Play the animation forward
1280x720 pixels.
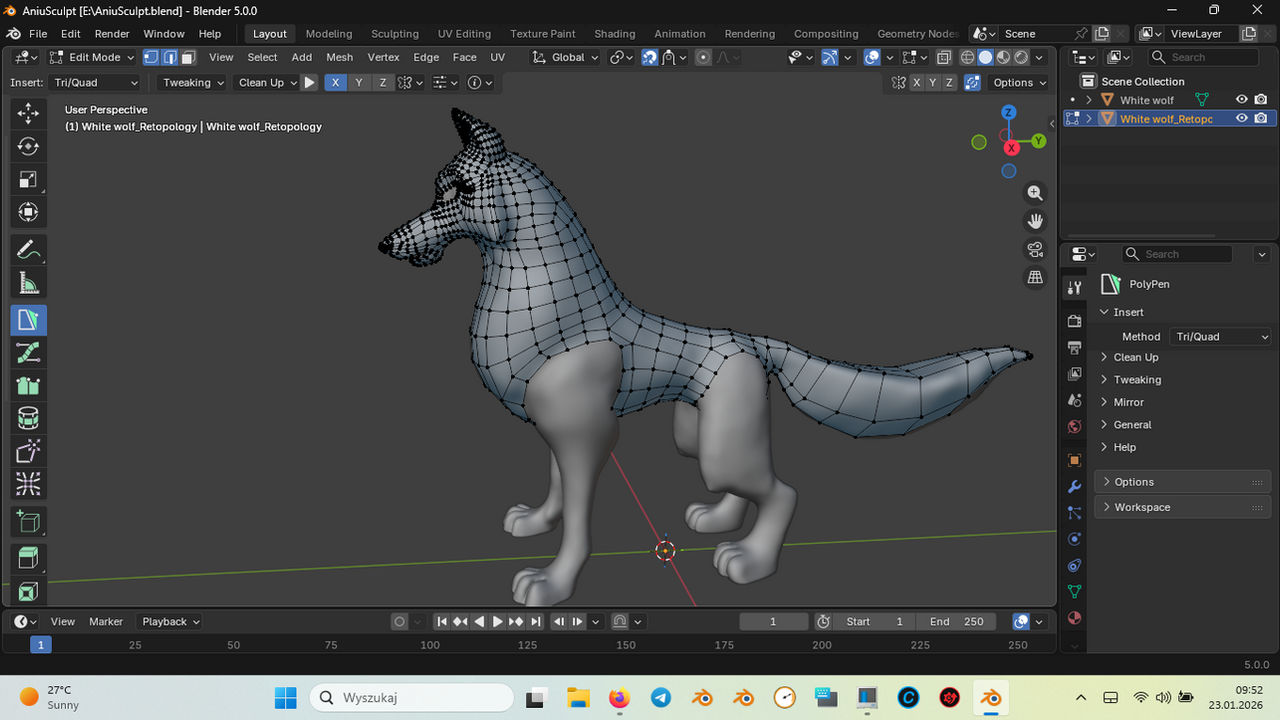498,621
